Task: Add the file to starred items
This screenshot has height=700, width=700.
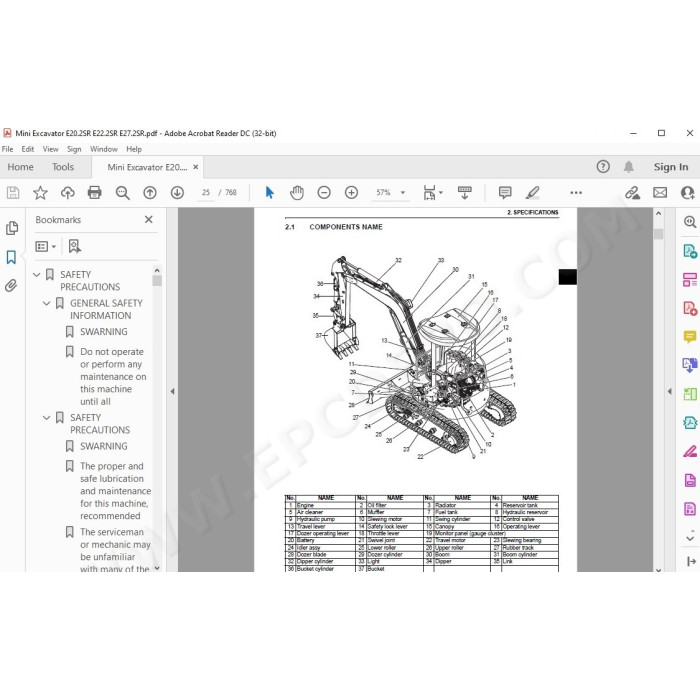Action: (x=40, y=193)
